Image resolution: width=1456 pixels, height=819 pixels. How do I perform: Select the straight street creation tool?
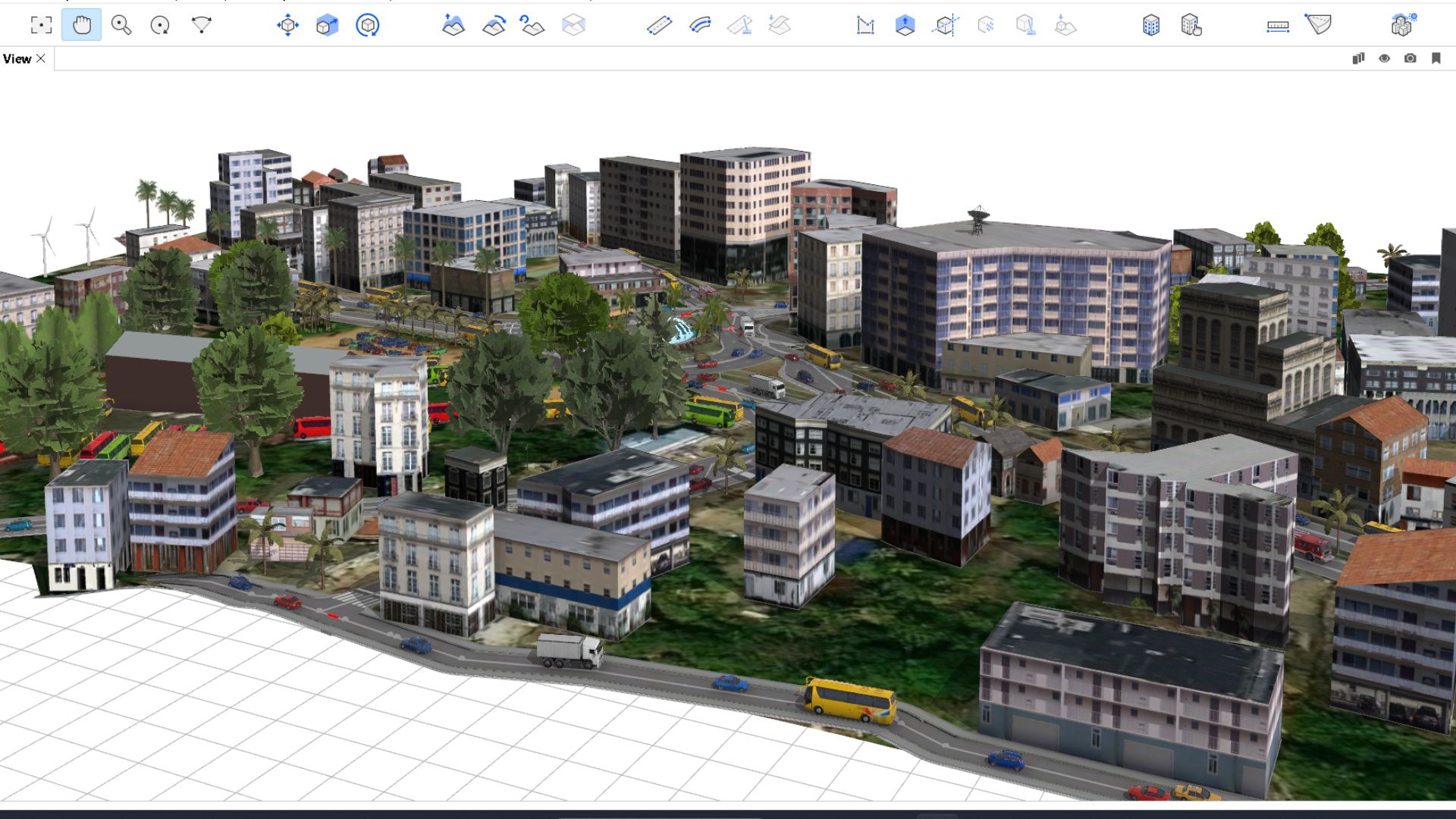pyautogui.click(x=659, y=25)
